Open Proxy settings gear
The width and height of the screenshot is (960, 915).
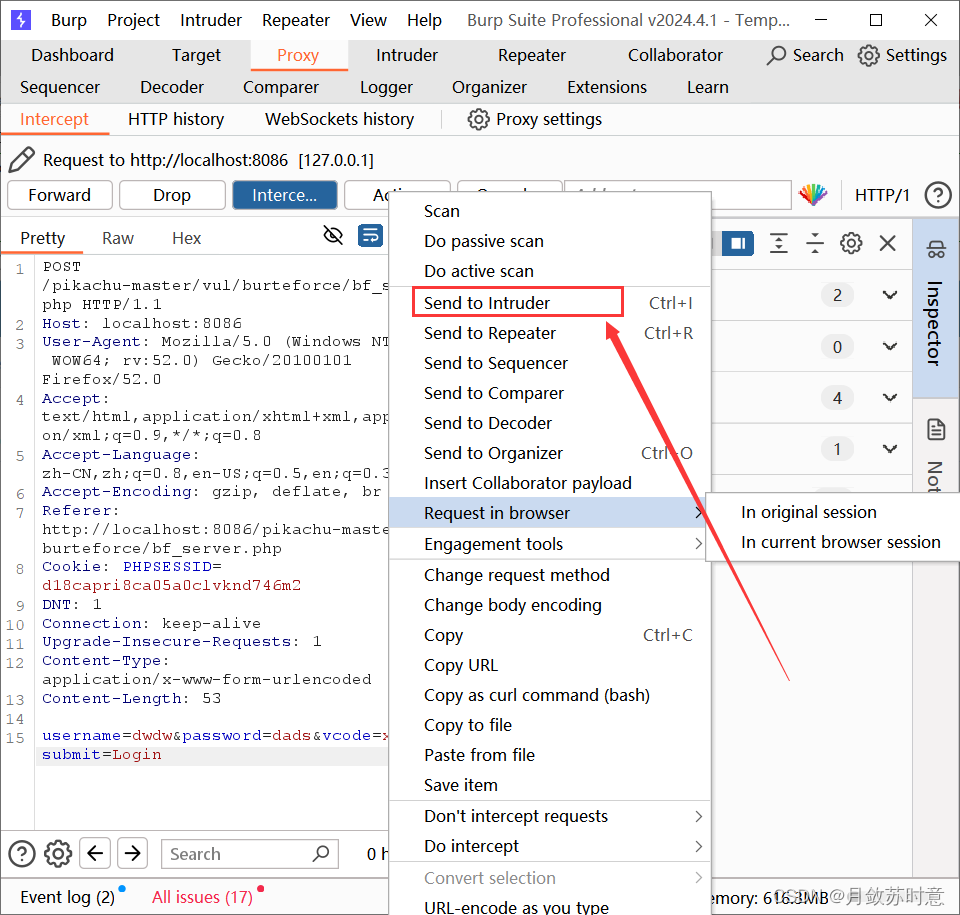(478, 119)
